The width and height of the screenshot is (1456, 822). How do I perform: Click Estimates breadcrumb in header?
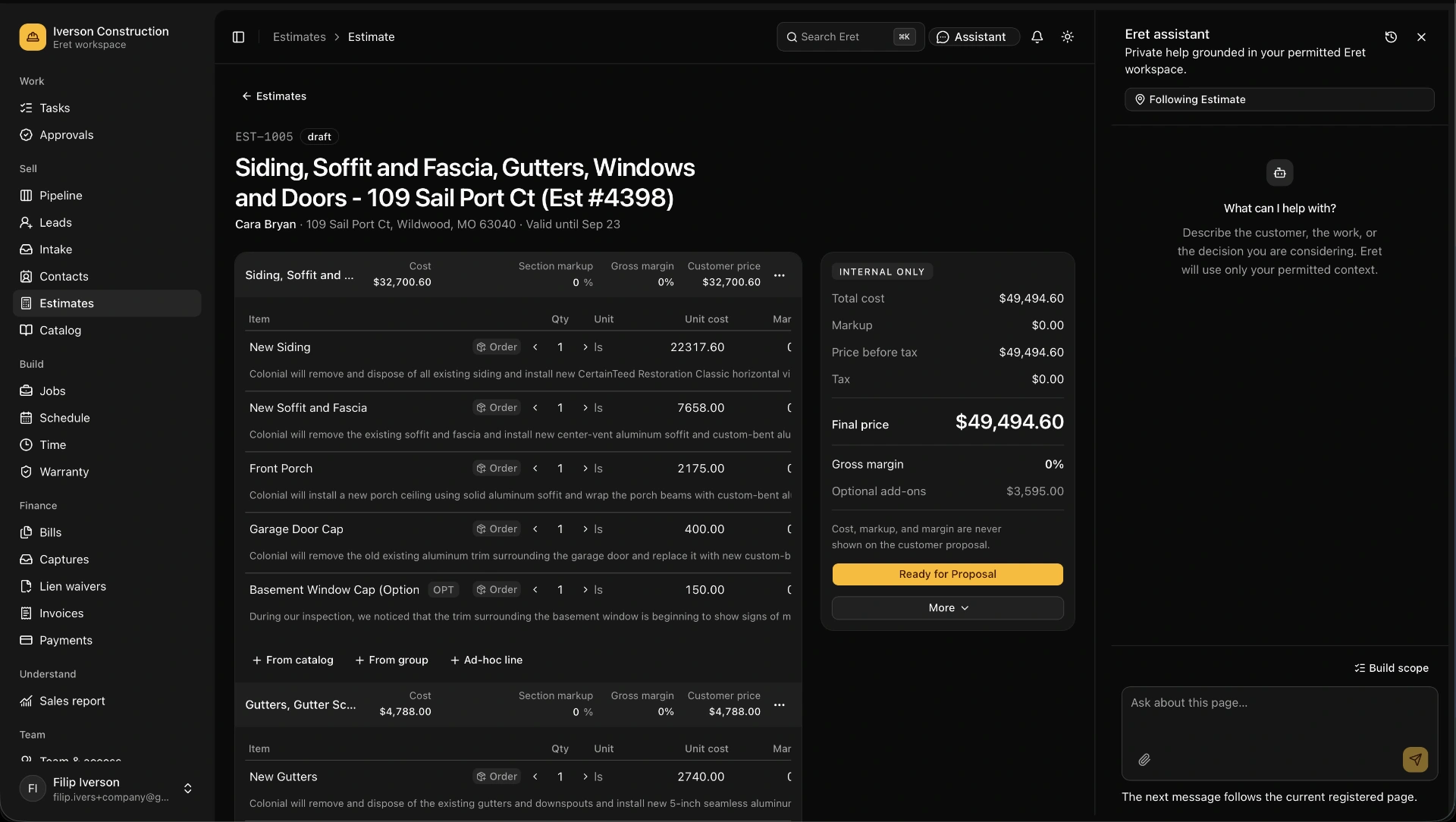[x=299, y=37]
